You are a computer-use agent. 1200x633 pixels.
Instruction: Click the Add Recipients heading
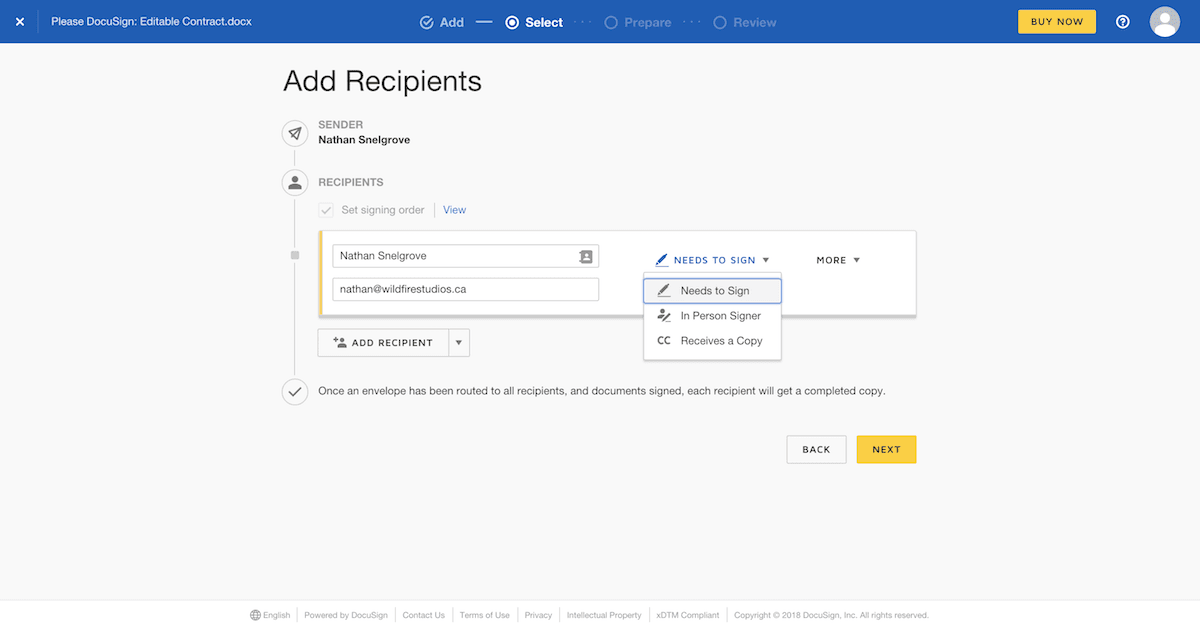tap(382, 81)
